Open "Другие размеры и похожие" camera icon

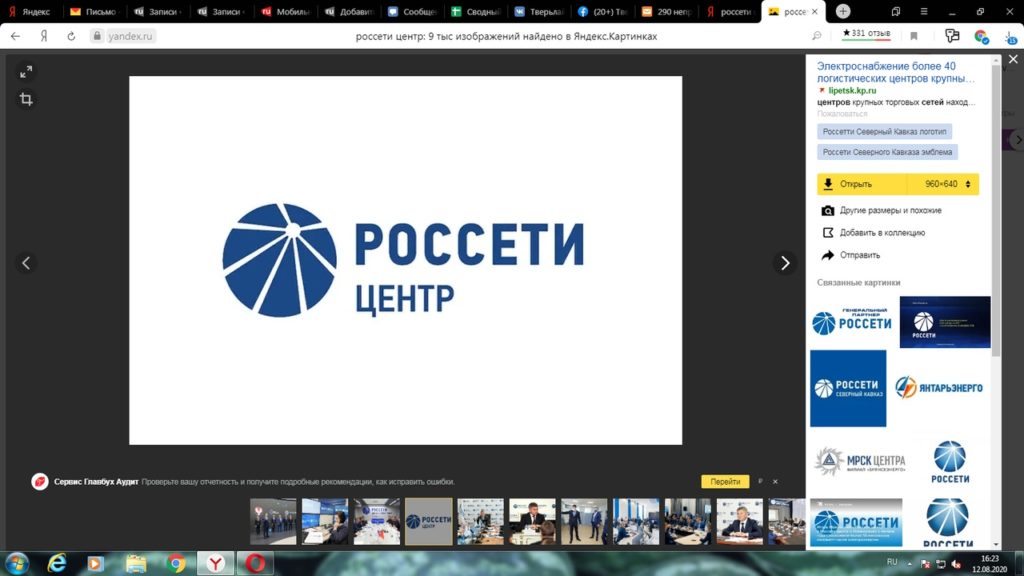pyautogui.click(x=828, y=210)
